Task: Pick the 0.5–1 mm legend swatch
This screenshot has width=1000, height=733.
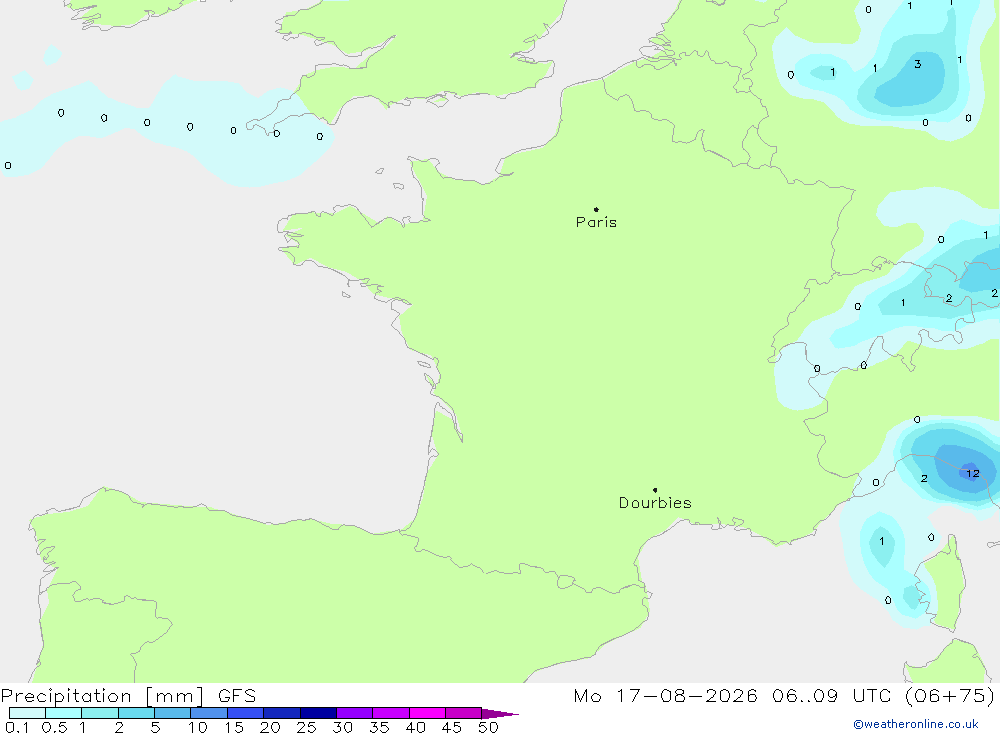Action: [x=63, y=713]
